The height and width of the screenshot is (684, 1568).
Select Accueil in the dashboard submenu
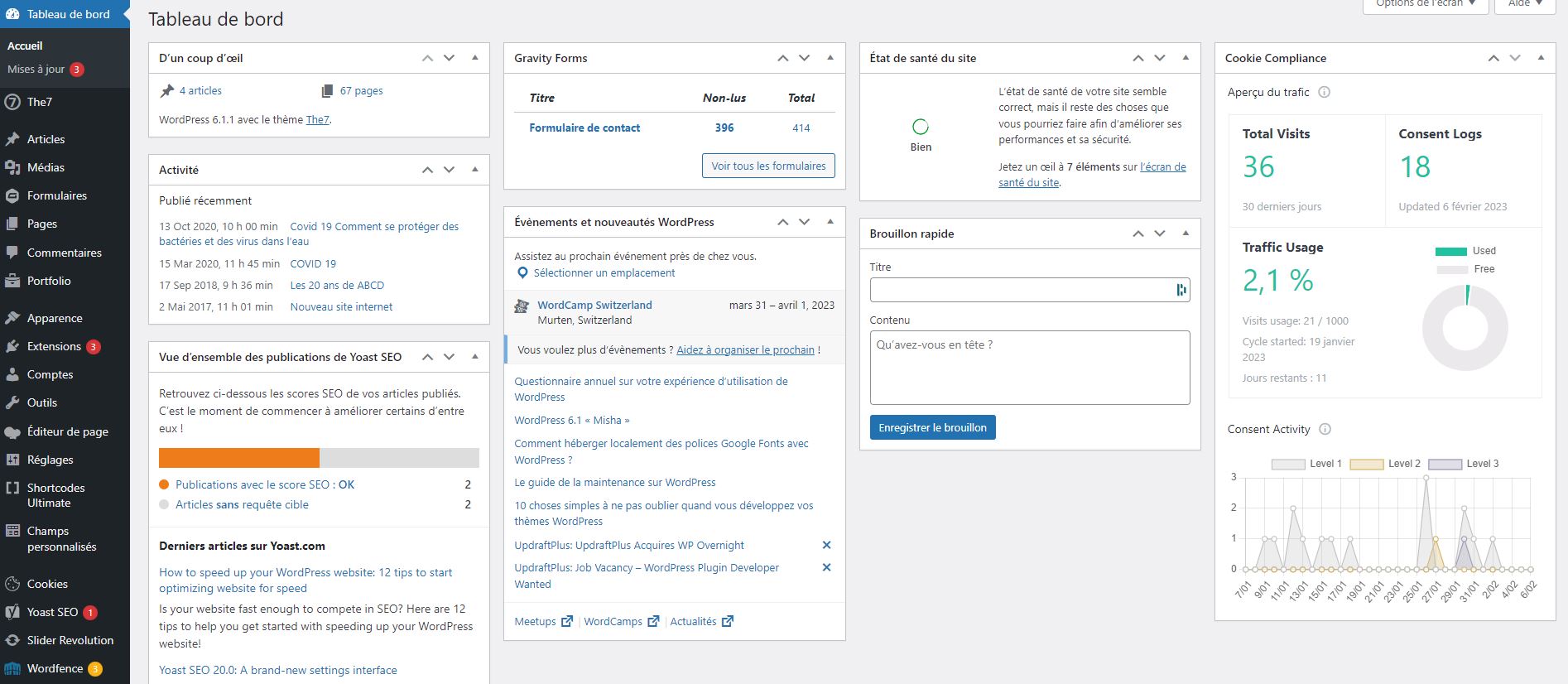(x=25, y=46)
